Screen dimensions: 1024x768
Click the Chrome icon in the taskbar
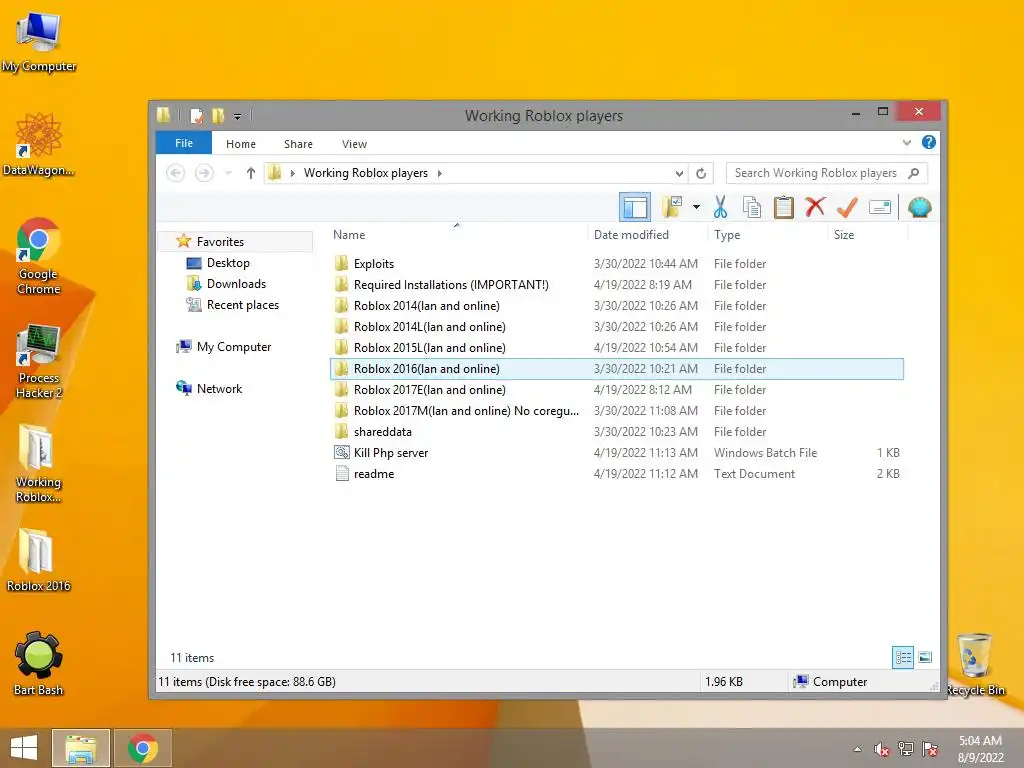[142, 748]
